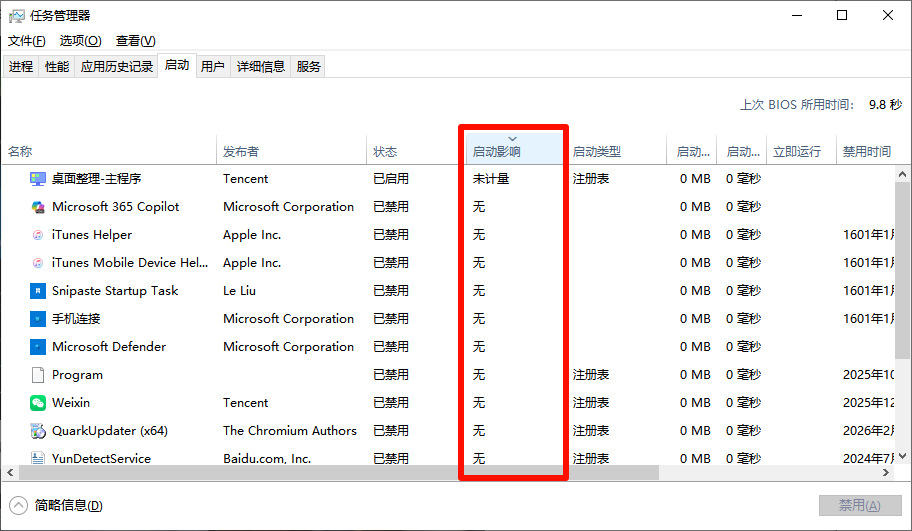This screenshot has height=531, width=912.
Task: Click the Snipaste Startup Task icon
Action: 38,291
